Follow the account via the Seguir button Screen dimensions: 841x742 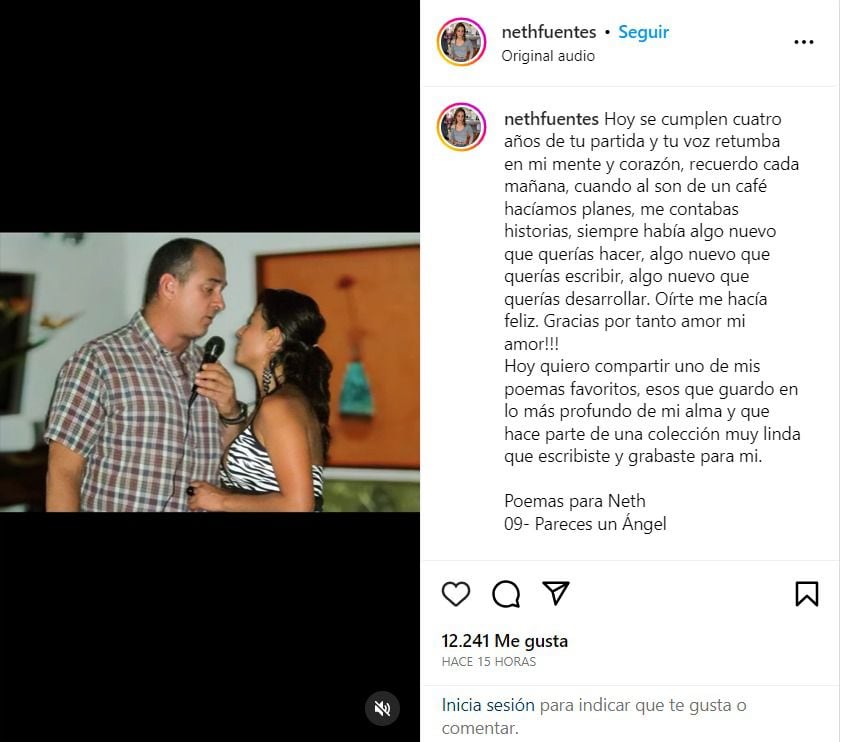pos(643,32)
